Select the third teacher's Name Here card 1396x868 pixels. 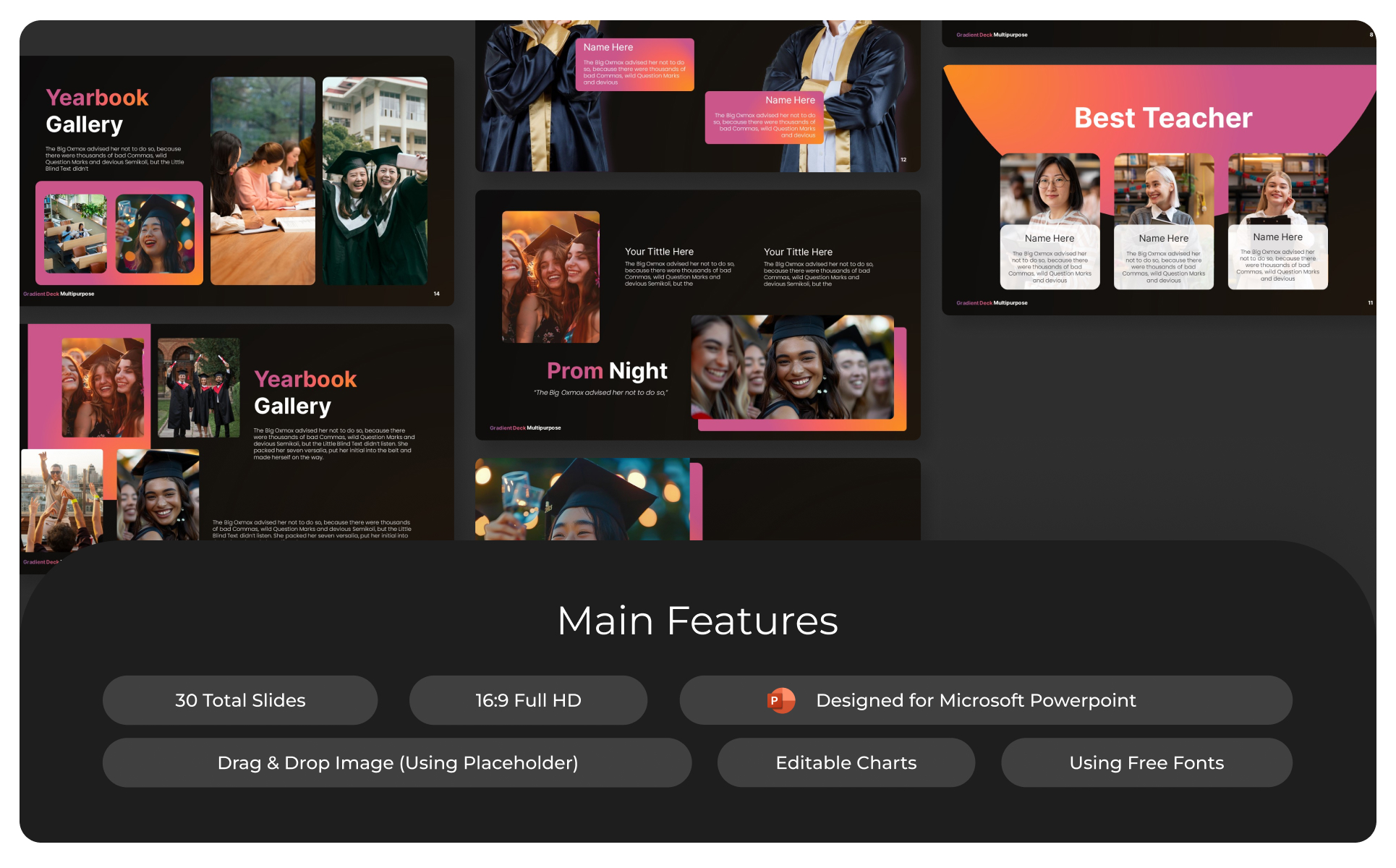coord(1277,256)
